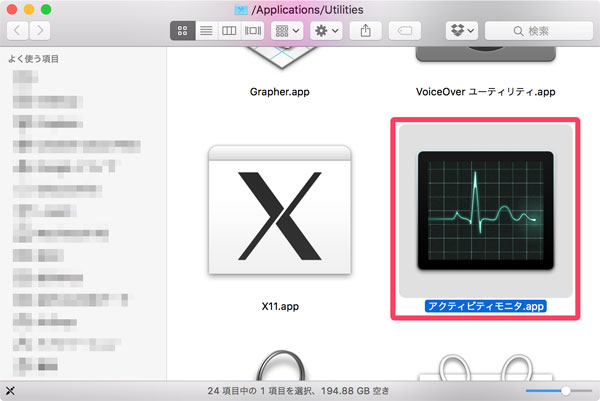This screenshot has width=600, height=401.
Task: Select the Activity Monitor heartbeat icon
Action: tap(486, 210)
